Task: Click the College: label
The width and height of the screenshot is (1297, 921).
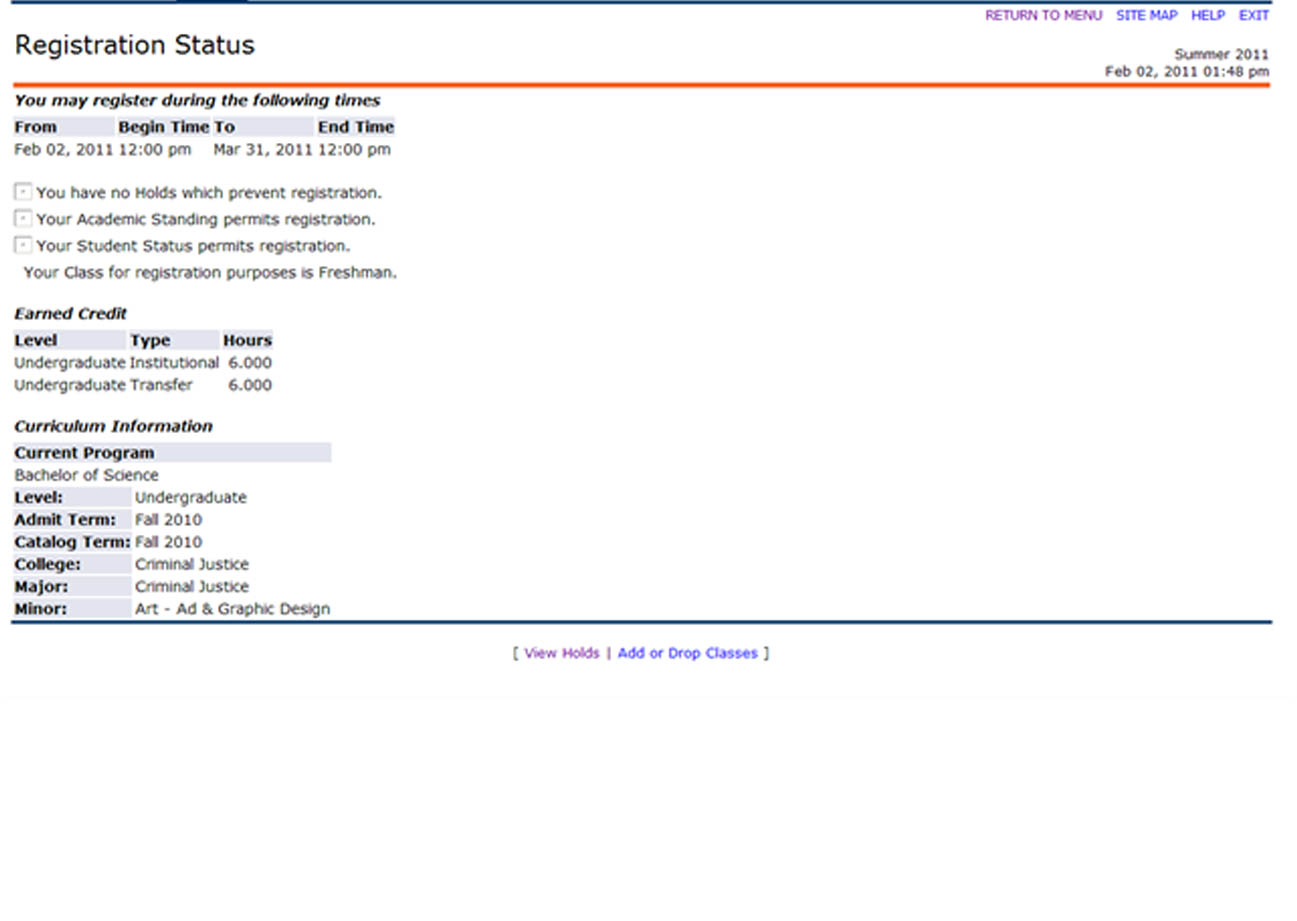Action: (72, 564)
